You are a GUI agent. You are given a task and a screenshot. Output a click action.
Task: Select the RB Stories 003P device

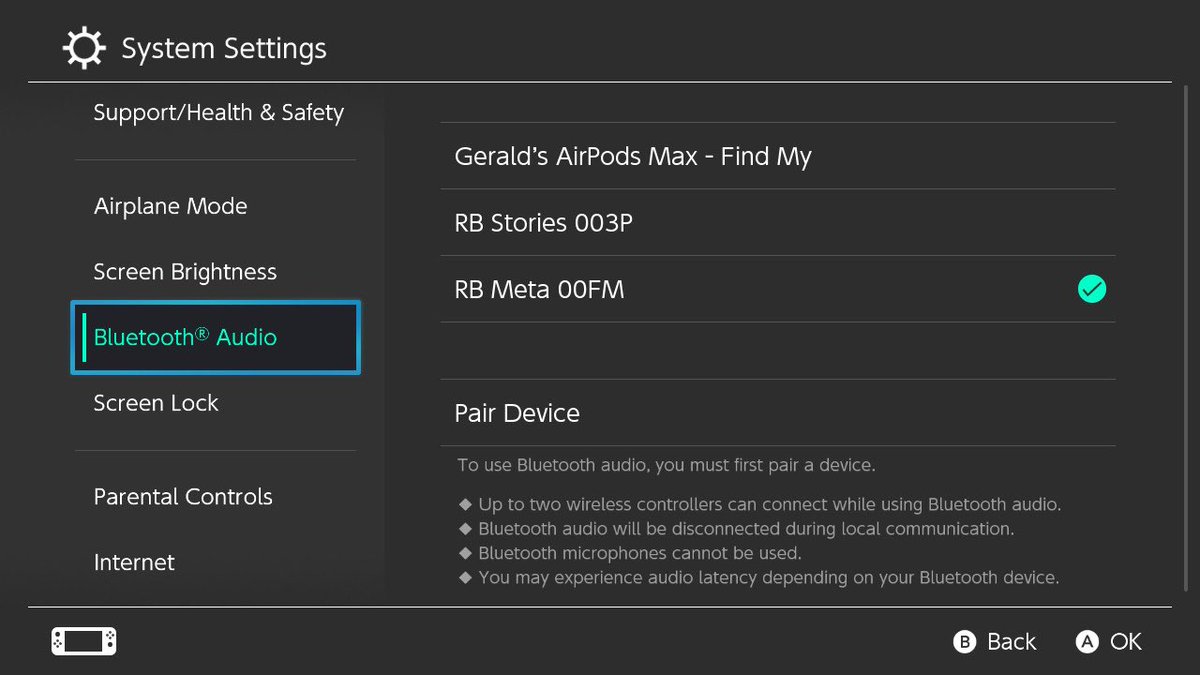[x=778, y=222]
